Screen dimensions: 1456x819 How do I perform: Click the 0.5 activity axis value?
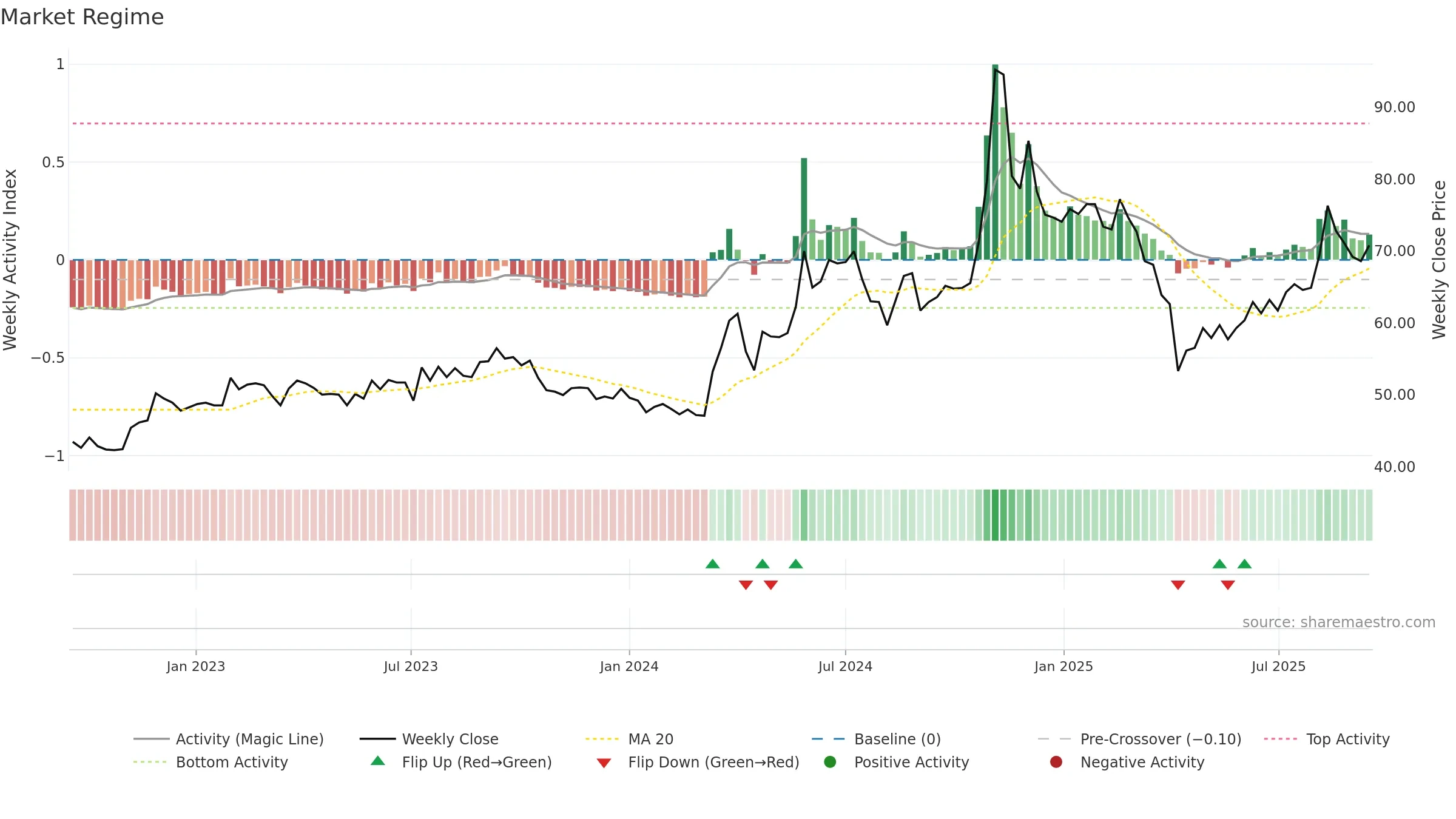[53, 162]
